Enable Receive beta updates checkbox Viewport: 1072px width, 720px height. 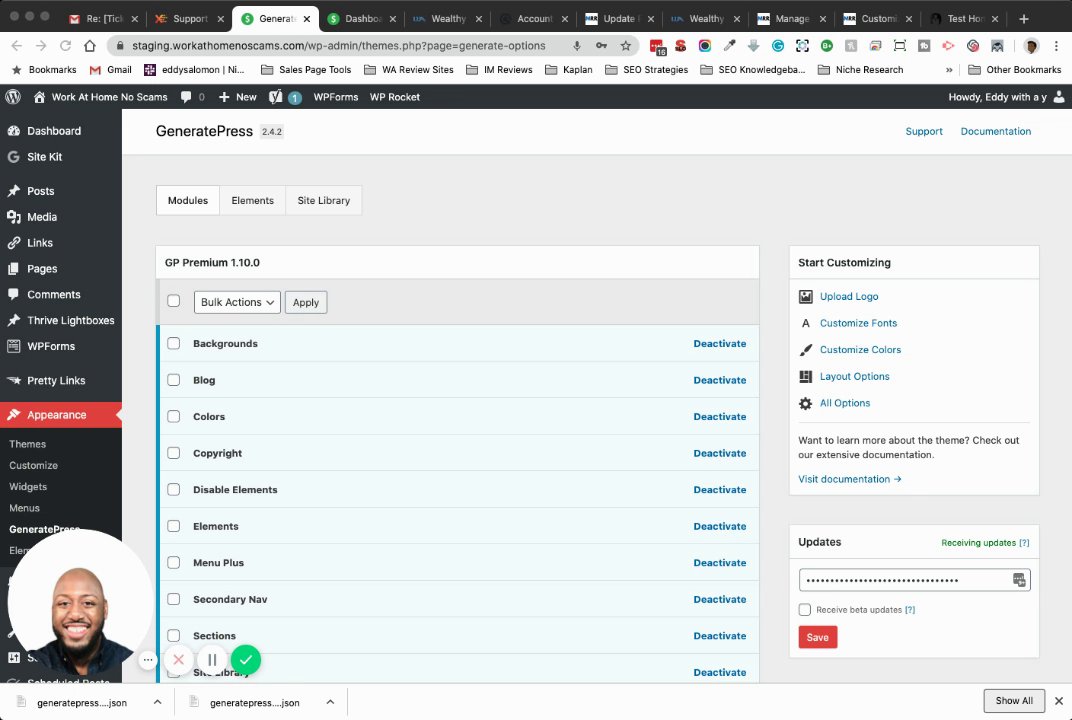[x=805, y=609]
